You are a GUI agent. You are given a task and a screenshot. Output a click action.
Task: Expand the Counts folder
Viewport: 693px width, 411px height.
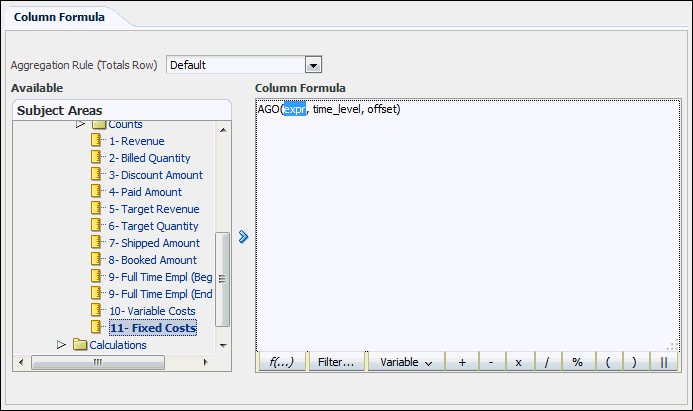(80, 125)
